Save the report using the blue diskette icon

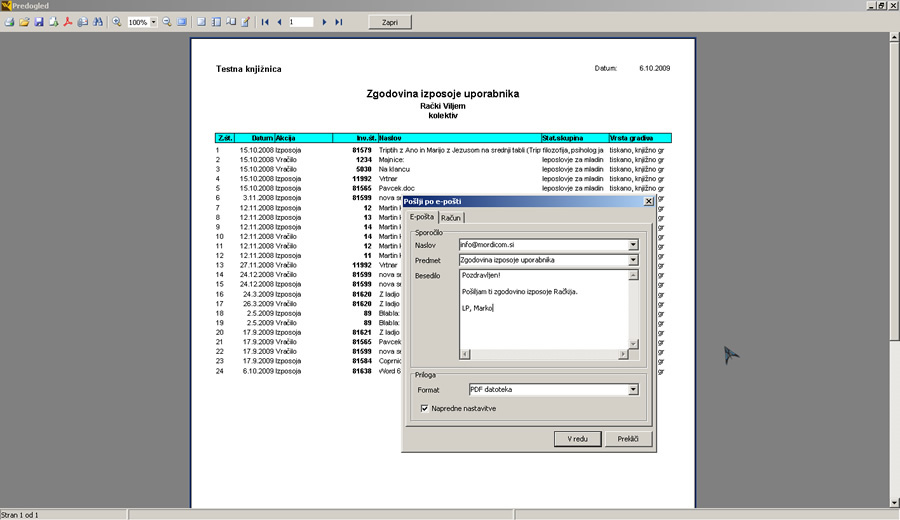[x=39, y=22]
